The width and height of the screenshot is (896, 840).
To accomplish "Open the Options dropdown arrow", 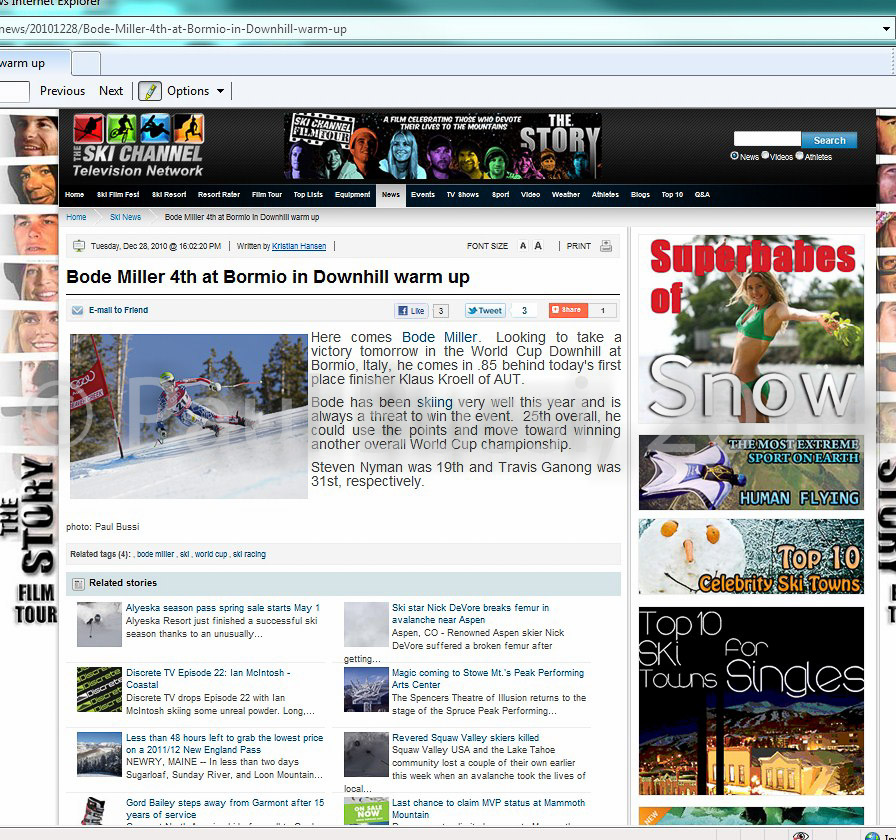I will (x=221, y=91).
